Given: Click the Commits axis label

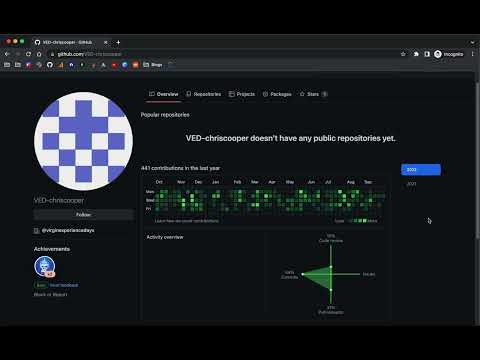Looking at the screenshot, I should pos(289,275).
